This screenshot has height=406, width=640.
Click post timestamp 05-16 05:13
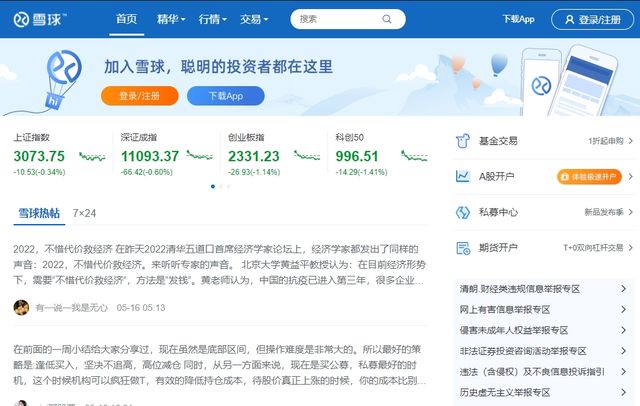[141, 308]
